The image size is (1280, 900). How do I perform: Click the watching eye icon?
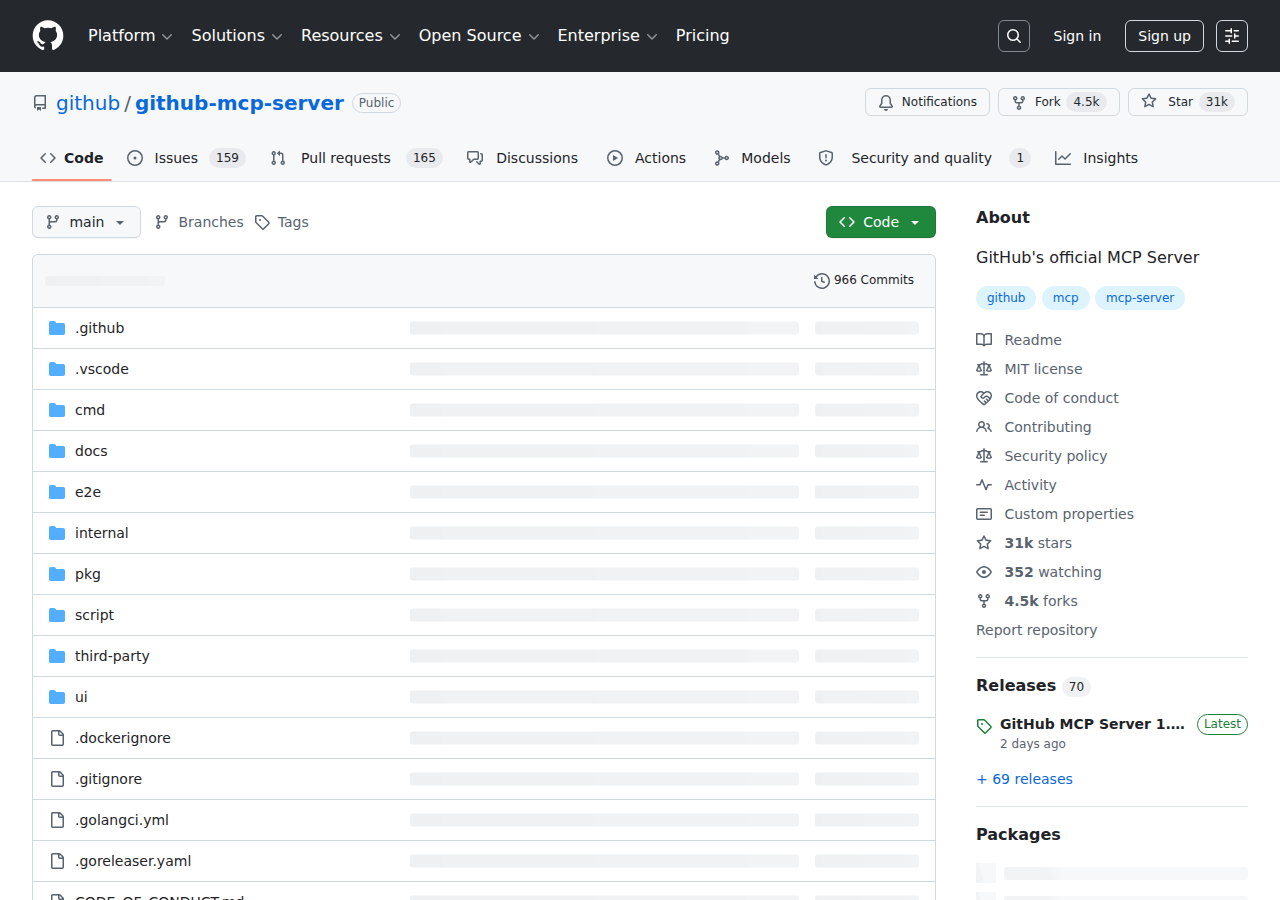[x=984, y=572]
